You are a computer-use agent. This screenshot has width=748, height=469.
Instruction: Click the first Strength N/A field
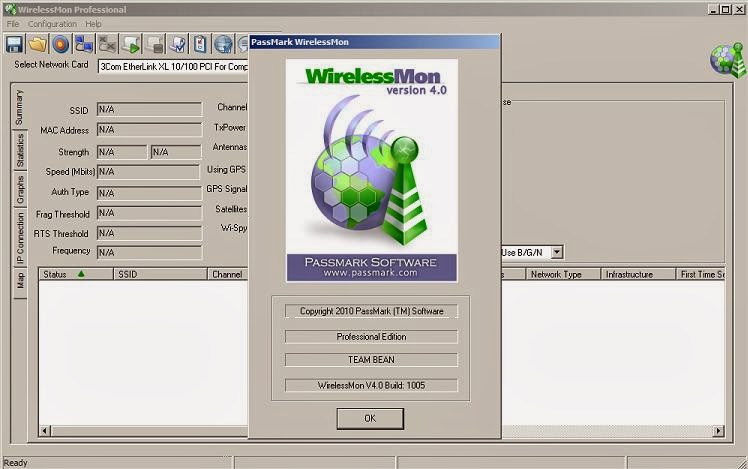pos(122,152)
